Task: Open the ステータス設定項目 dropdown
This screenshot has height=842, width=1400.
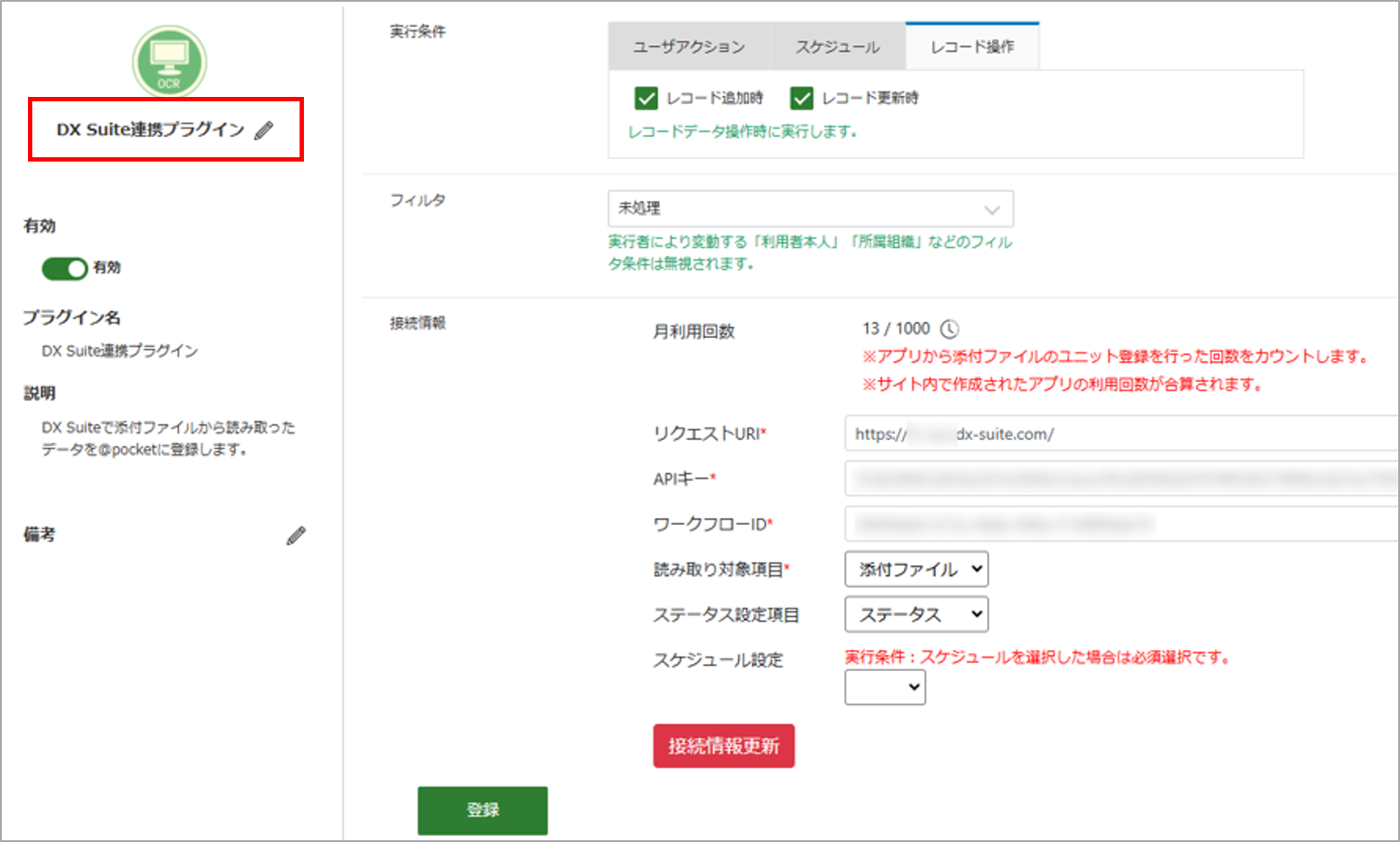Action: 916,614
